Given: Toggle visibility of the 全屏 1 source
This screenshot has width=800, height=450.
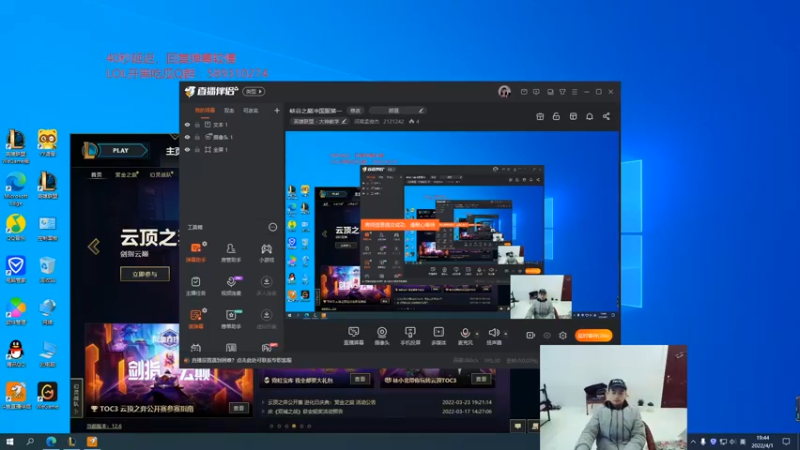Looking at the screenshot, I should pyautogui.click(x=187, y=150).
